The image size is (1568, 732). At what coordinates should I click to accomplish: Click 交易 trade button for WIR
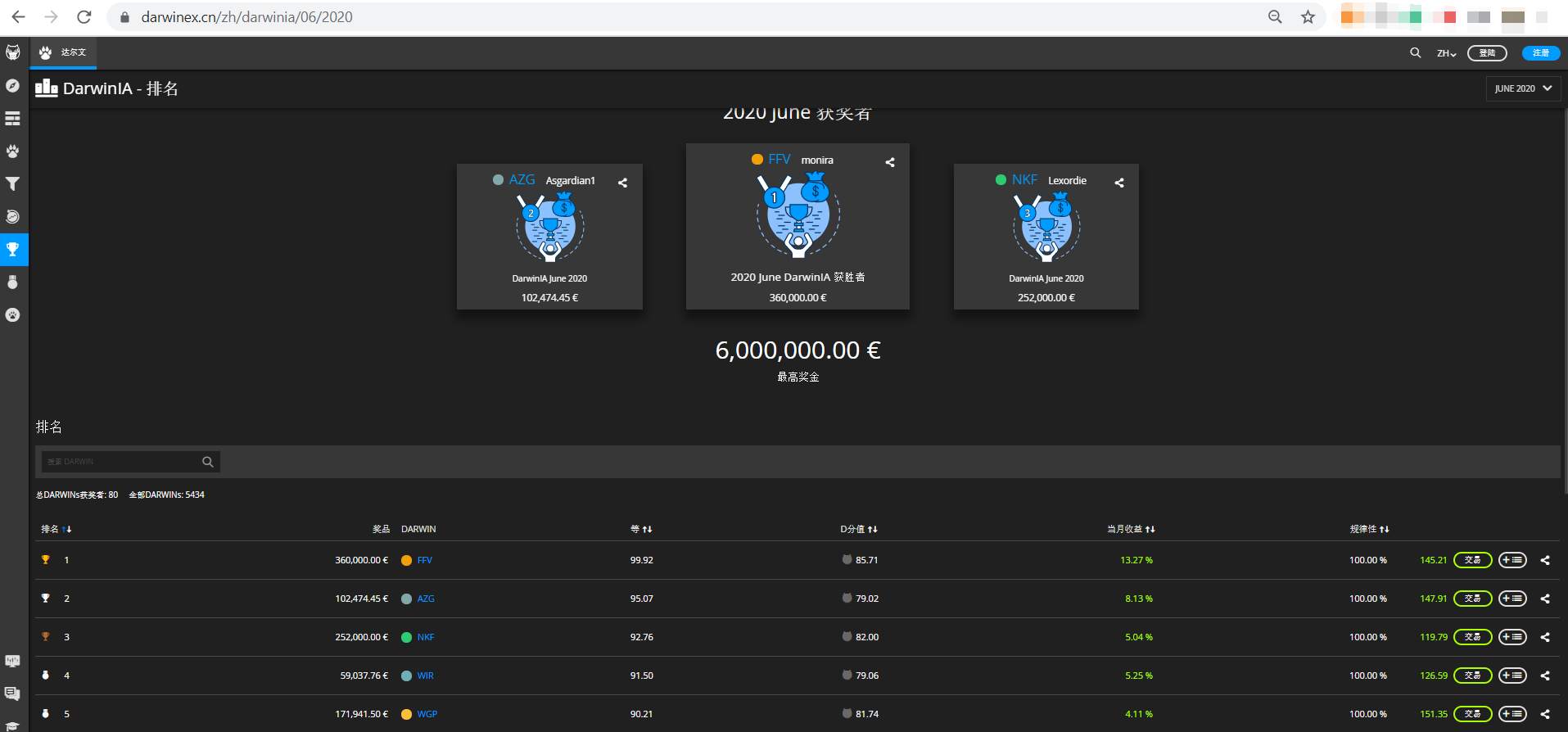click(1472, 676)
